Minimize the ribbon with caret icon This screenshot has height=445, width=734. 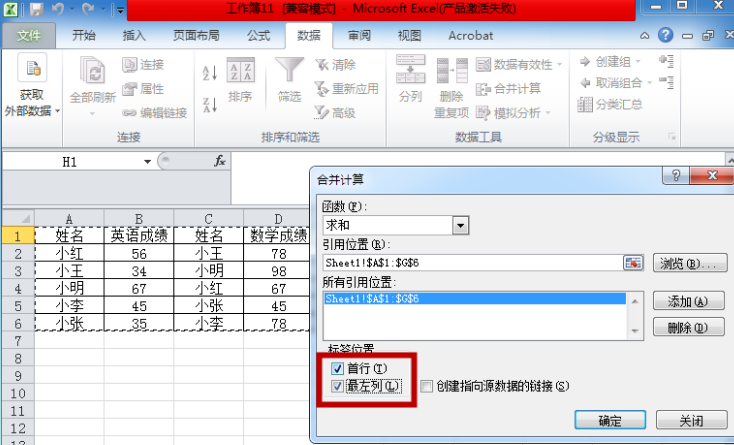tap(645, 36)
